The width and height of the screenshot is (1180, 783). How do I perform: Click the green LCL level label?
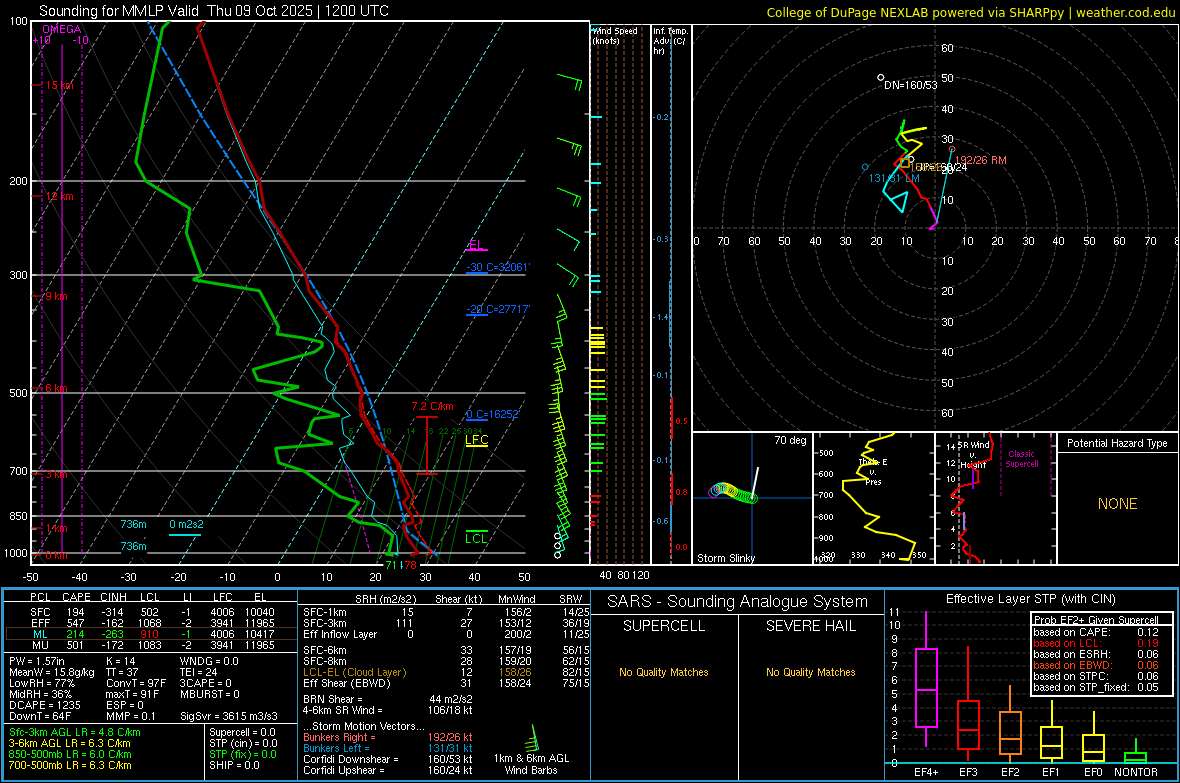[x=476, y=538]
